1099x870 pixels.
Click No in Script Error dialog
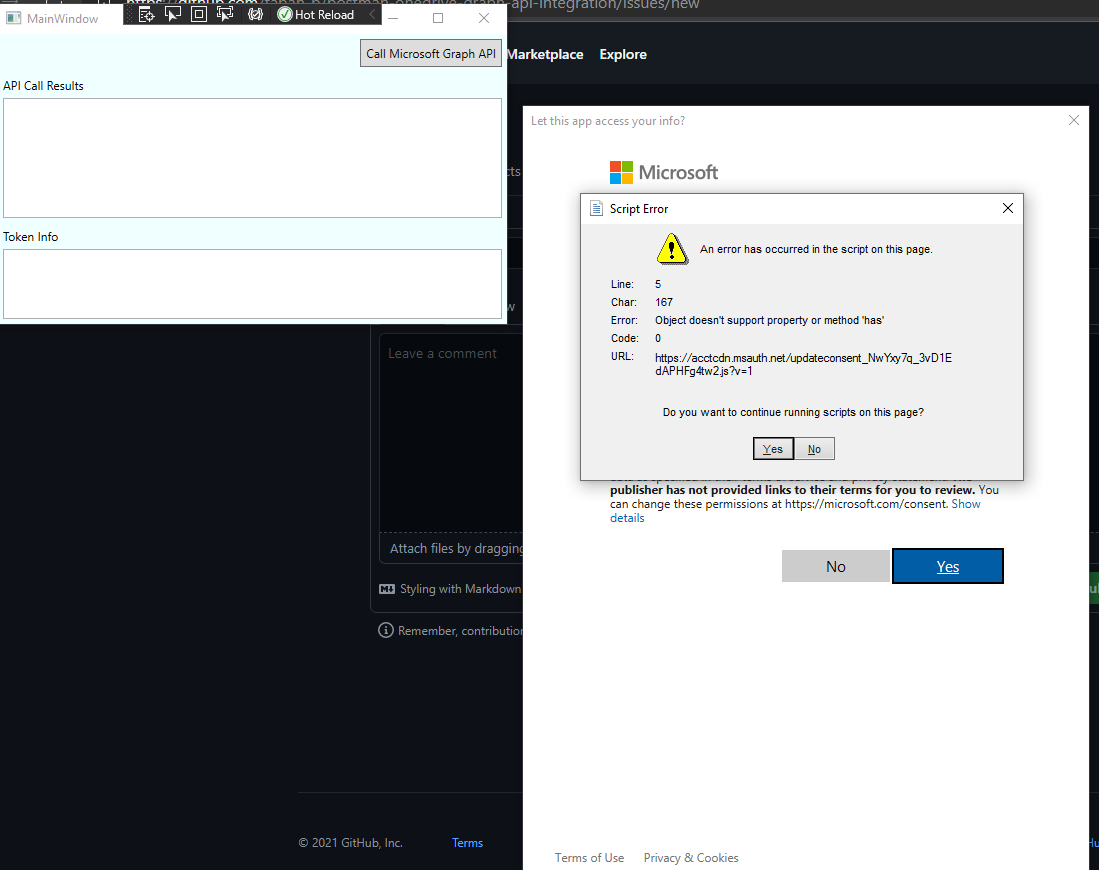click(814, 449)
